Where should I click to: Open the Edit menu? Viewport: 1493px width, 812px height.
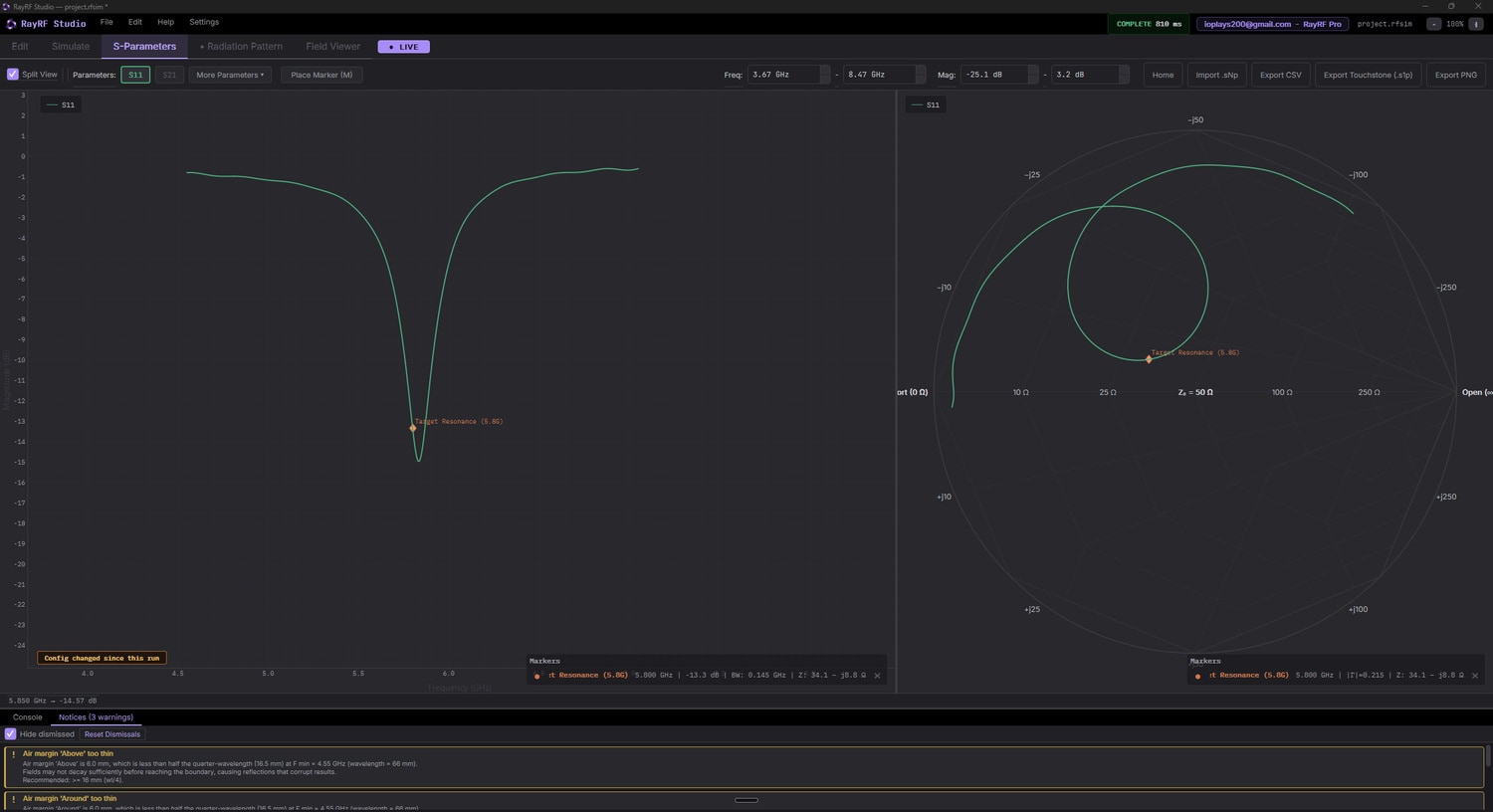(x=135, y=22)
